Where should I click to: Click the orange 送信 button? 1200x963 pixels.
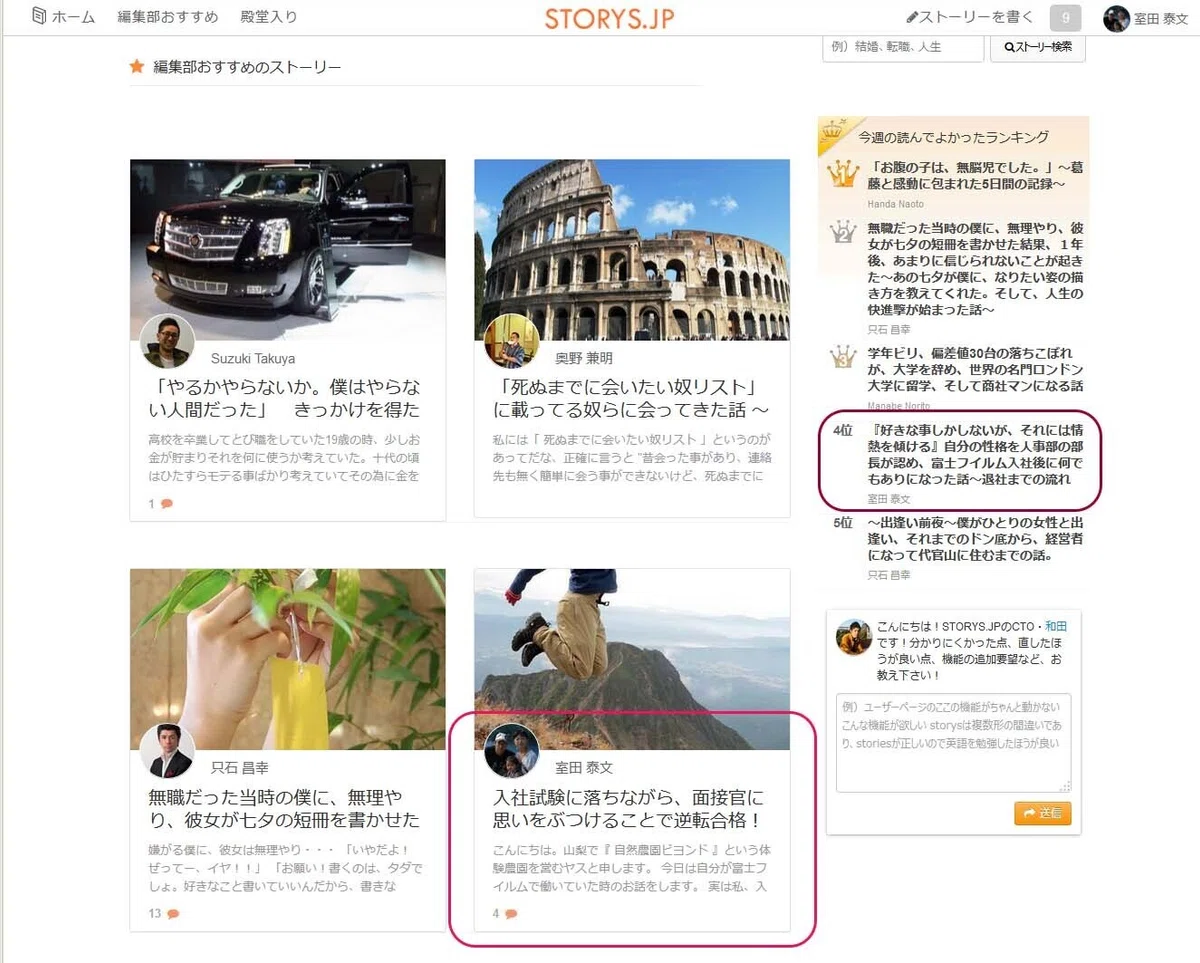tap(1042, 813)
